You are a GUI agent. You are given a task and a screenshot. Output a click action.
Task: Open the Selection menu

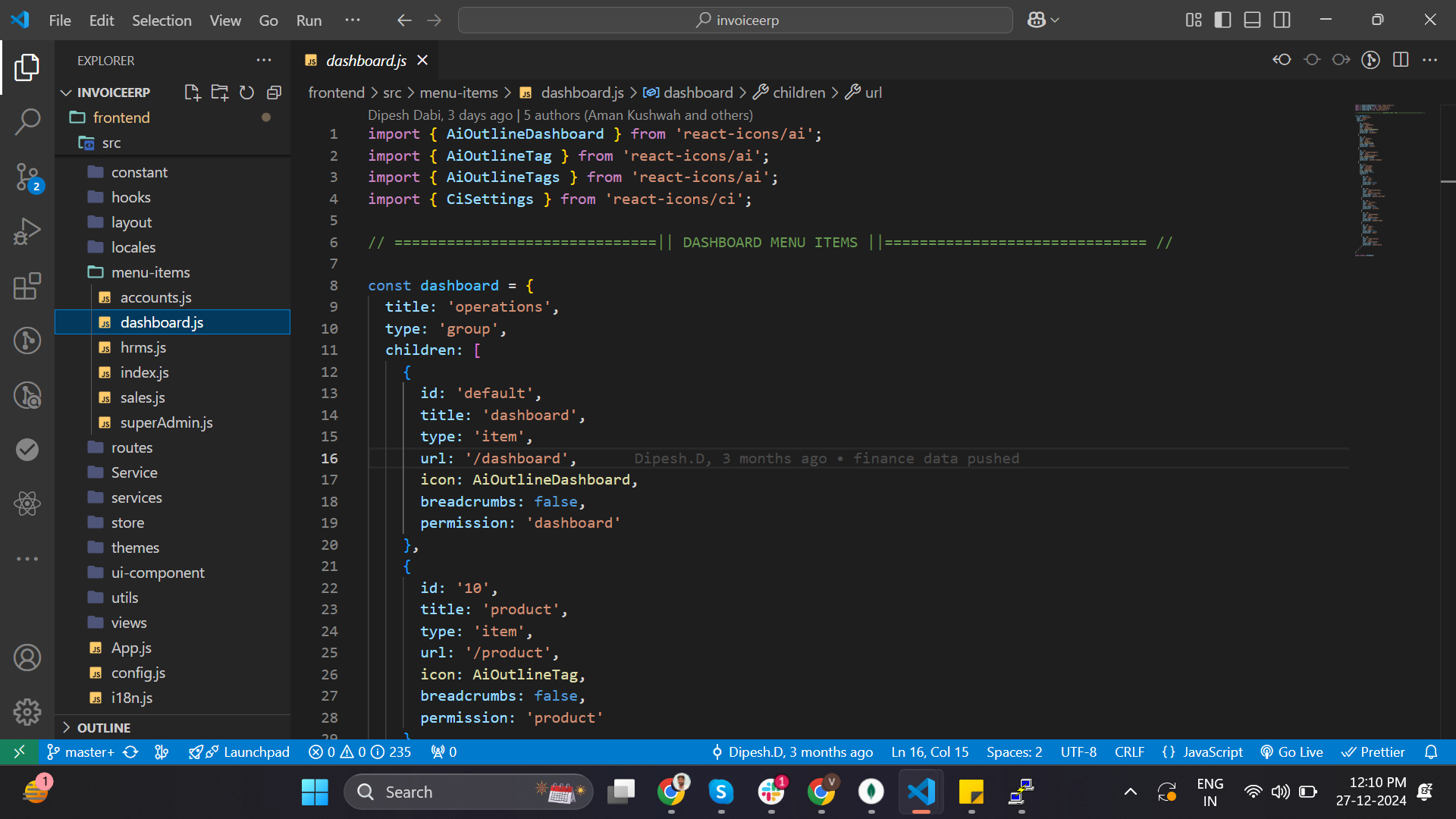162,20
